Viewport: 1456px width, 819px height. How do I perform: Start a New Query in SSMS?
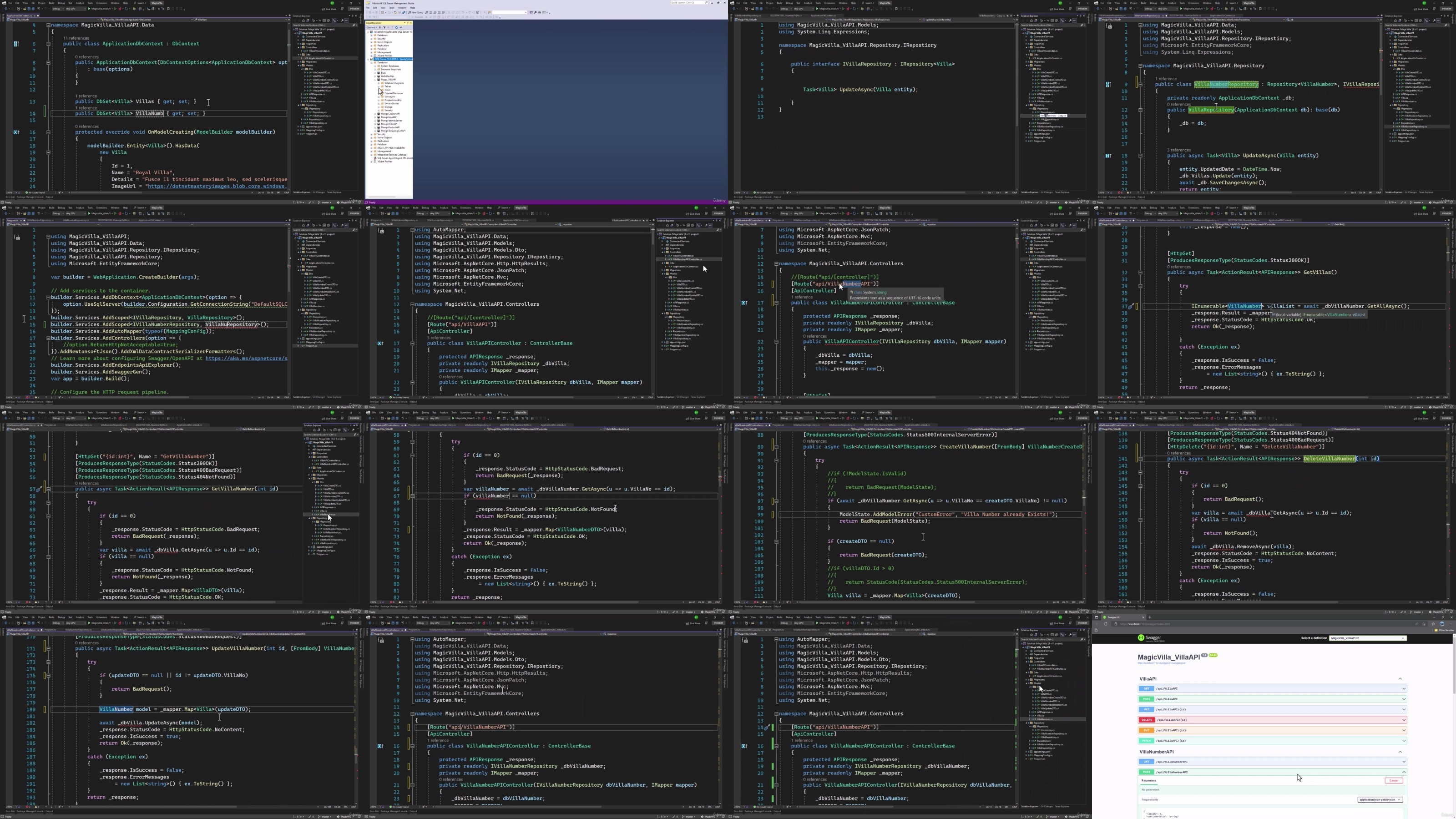tap(415, 12)
